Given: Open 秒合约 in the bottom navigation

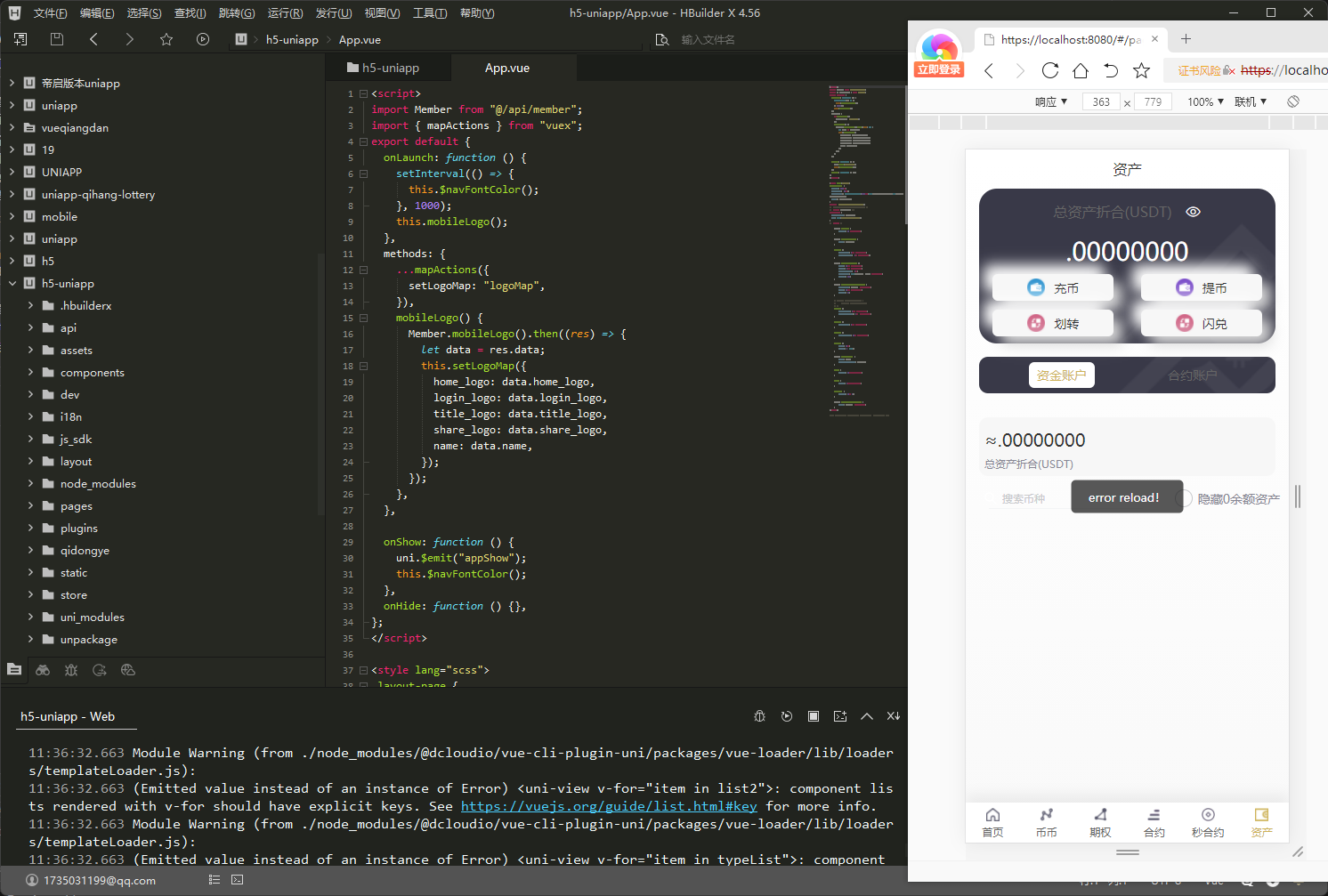Looking at the screenshot, I should point(1208,822).
